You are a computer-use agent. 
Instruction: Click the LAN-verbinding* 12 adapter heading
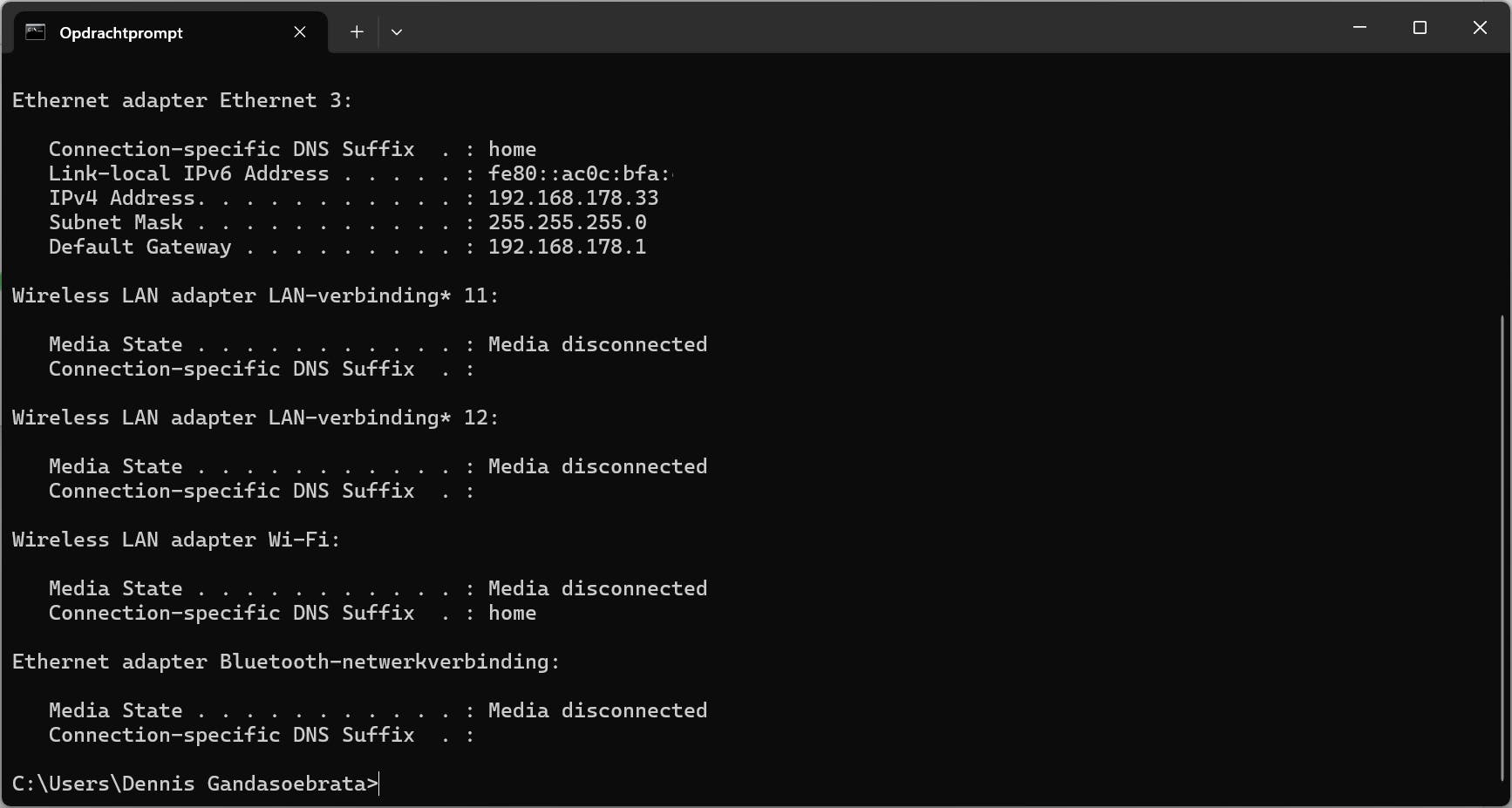point(255,418)
